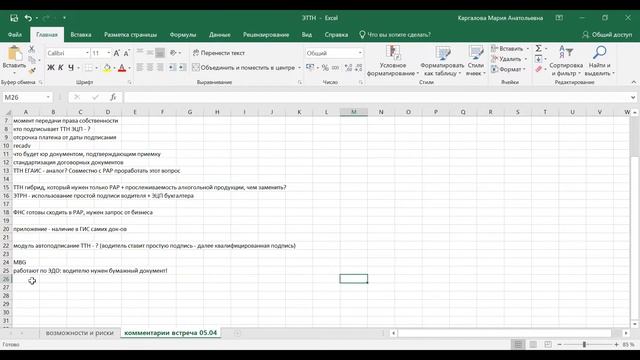This screenshot has height=360, width=640.
Task: Open the Calibri font name dropdown
Action: pos(87,53)
